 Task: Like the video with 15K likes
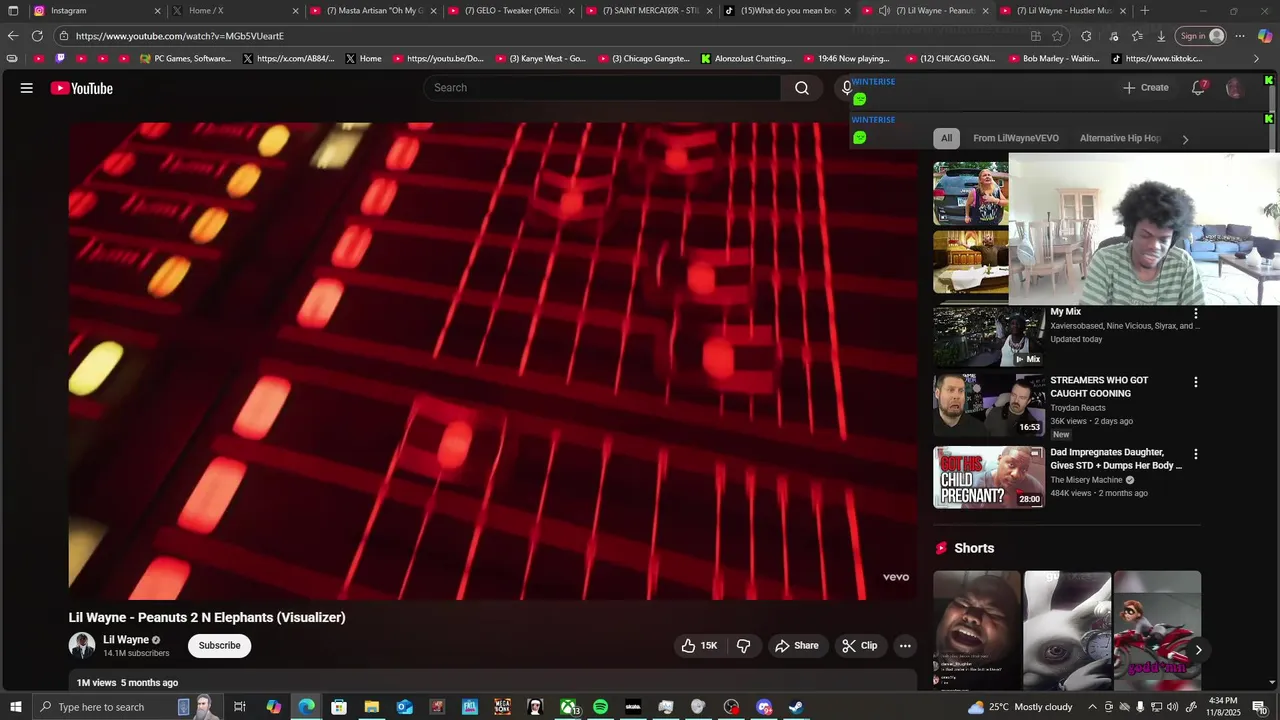699,646
